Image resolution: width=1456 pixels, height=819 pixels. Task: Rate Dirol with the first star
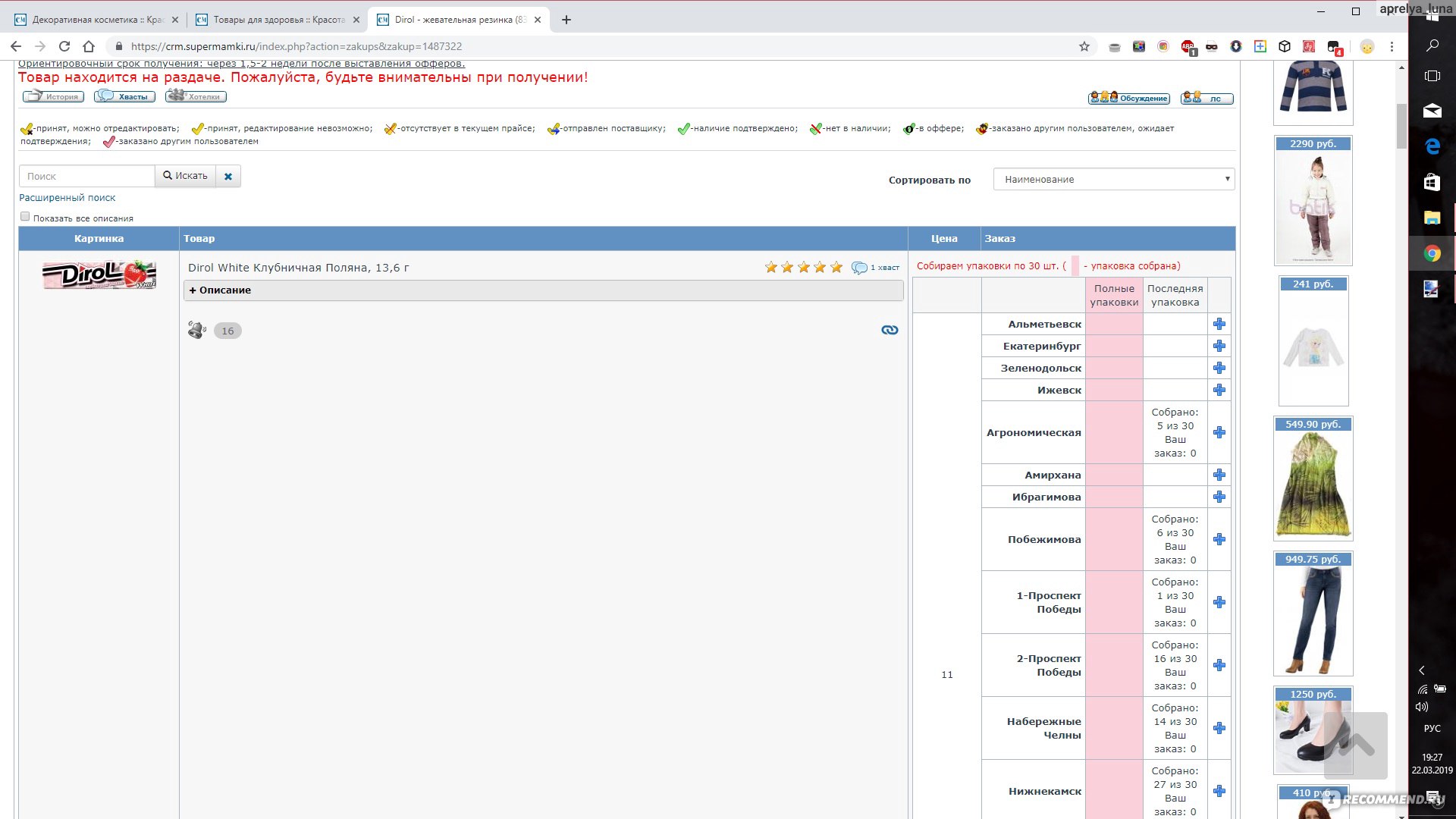[771, 267]
